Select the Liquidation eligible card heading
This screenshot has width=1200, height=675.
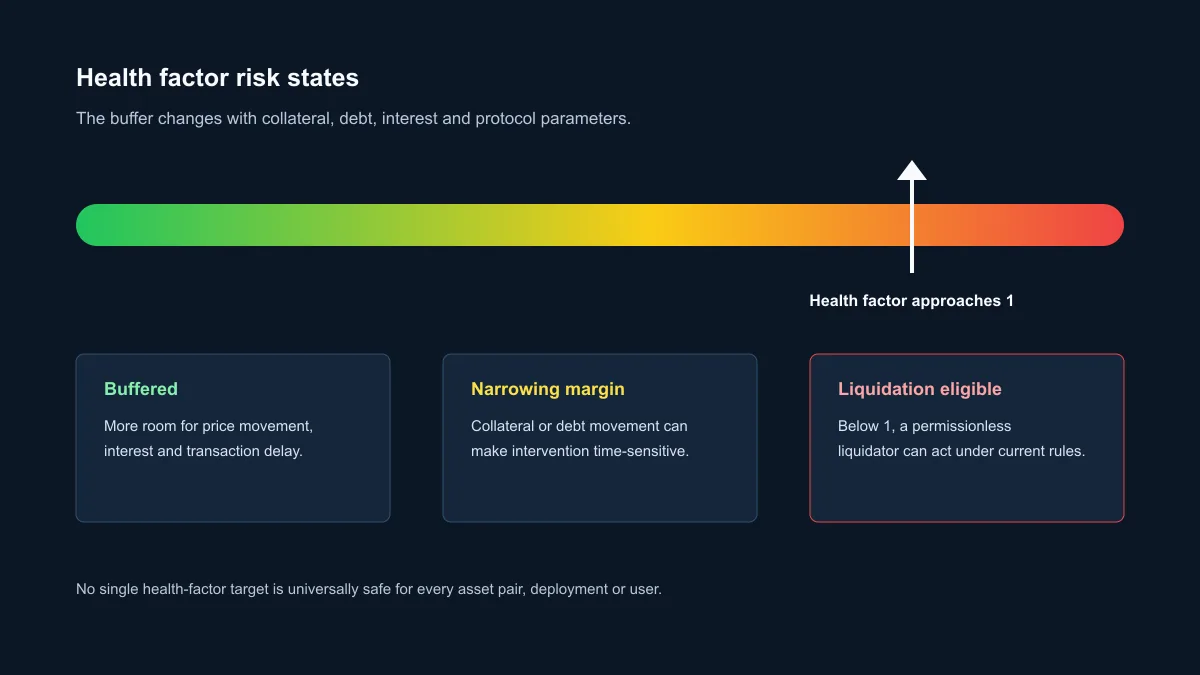[920, 389]
